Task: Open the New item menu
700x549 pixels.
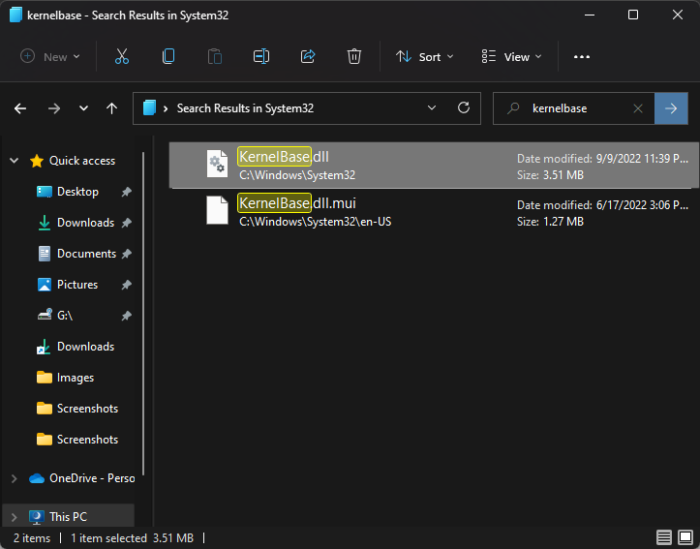Action: (x=45, y=57)
